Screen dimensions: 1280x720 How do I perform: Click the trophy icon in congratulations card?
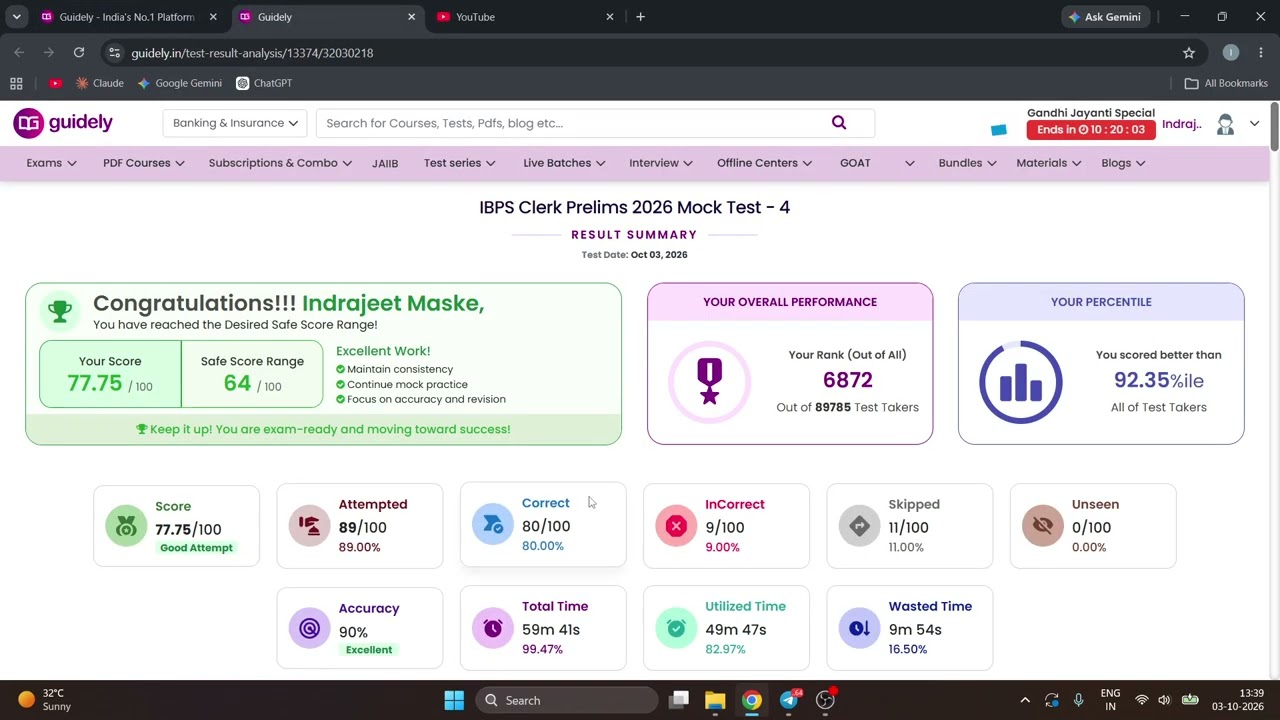coord(60,311)
